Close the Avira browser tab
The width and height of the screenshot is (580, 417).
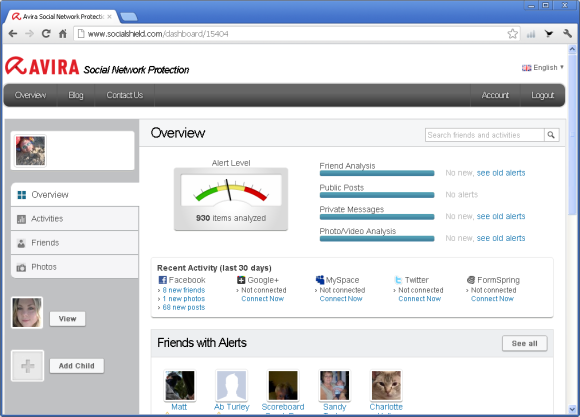[109, 17]
